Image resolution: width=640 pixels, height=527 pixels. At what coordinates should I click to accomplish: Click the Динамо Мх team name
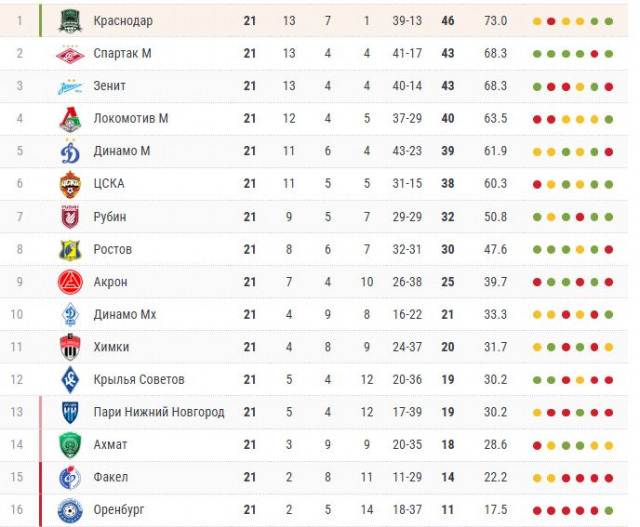point(124,315)
